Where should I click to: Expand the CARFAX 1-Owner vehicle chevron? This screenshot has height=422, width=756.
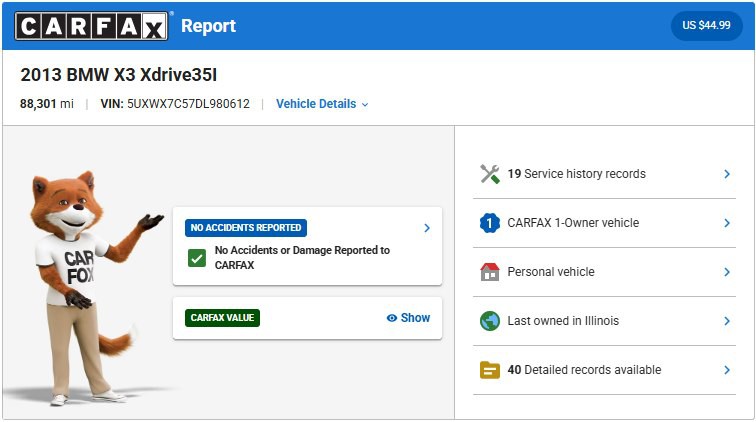click(727, 223)
